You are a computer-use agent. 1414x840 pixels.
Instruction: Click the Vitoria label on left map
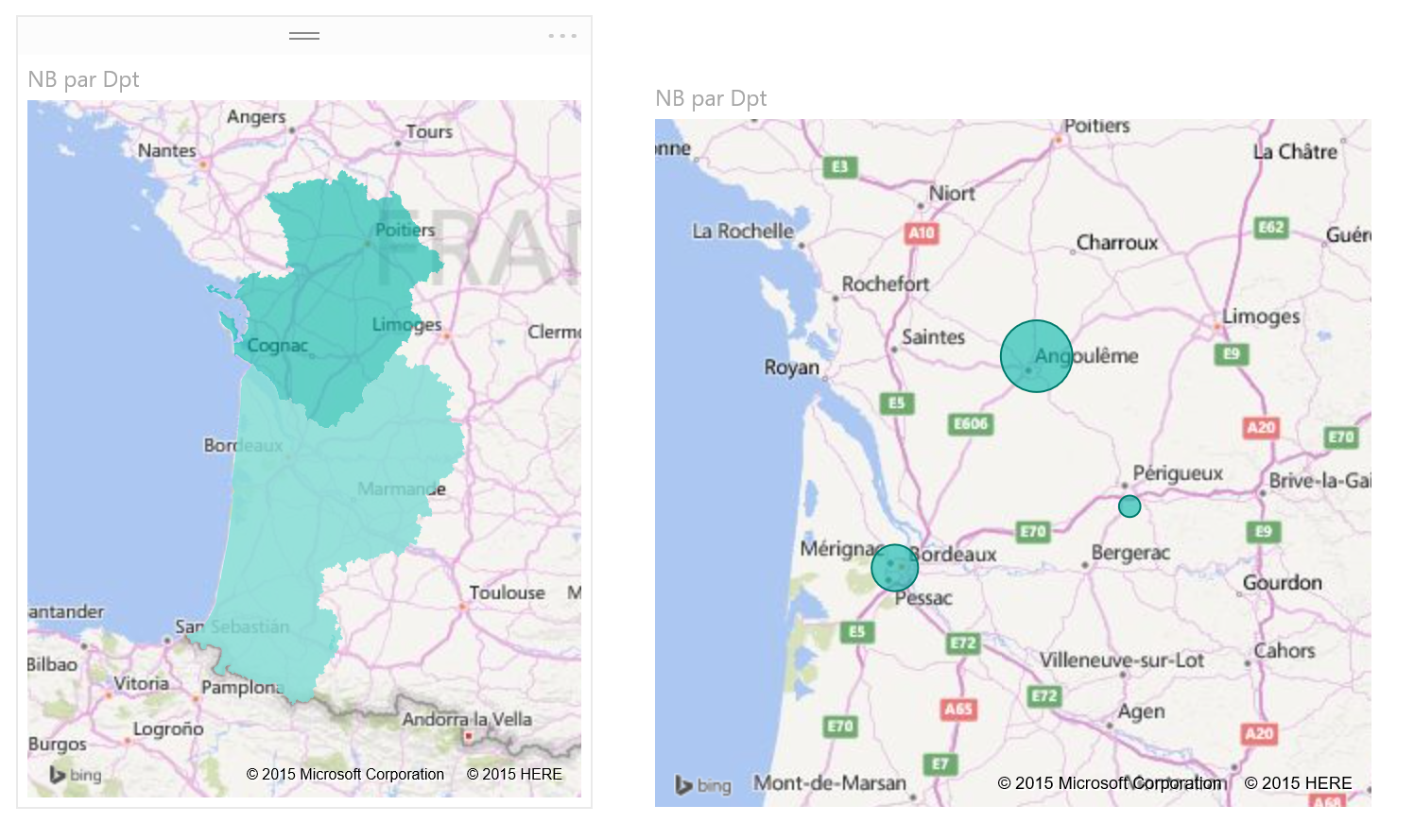tap(142, 683)
